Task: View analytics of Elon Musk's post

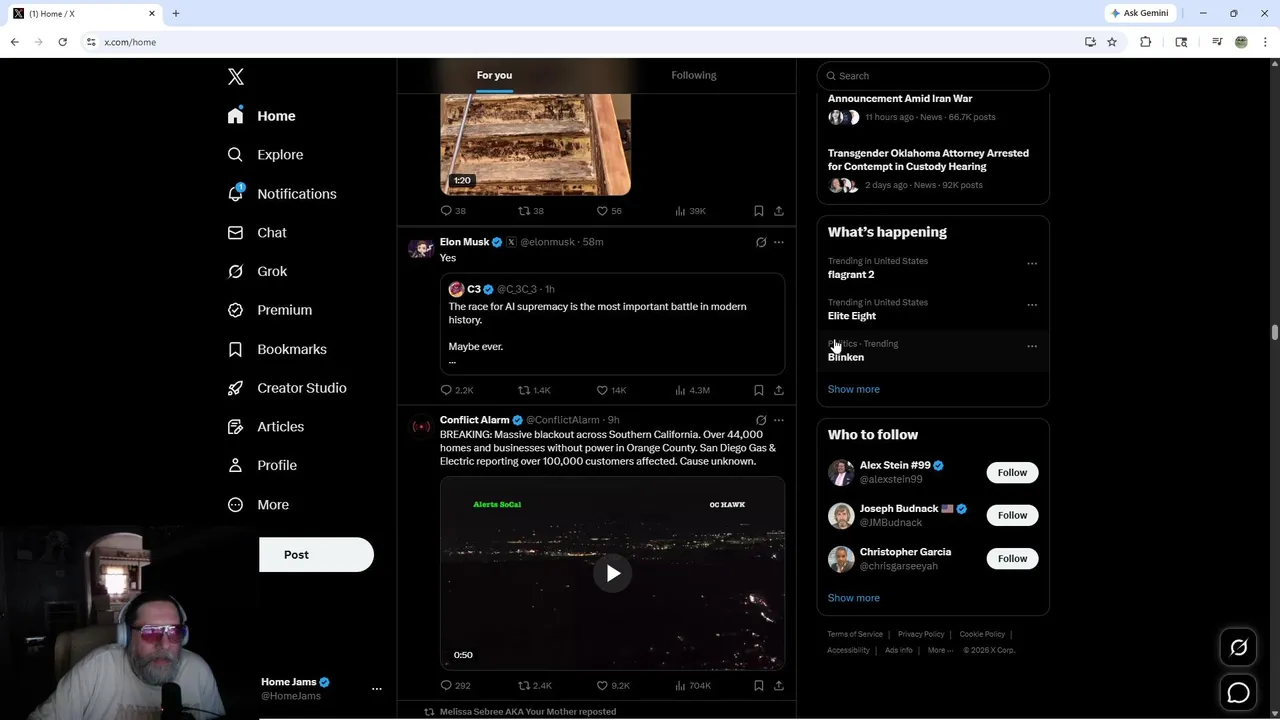Action: (692, 390)
